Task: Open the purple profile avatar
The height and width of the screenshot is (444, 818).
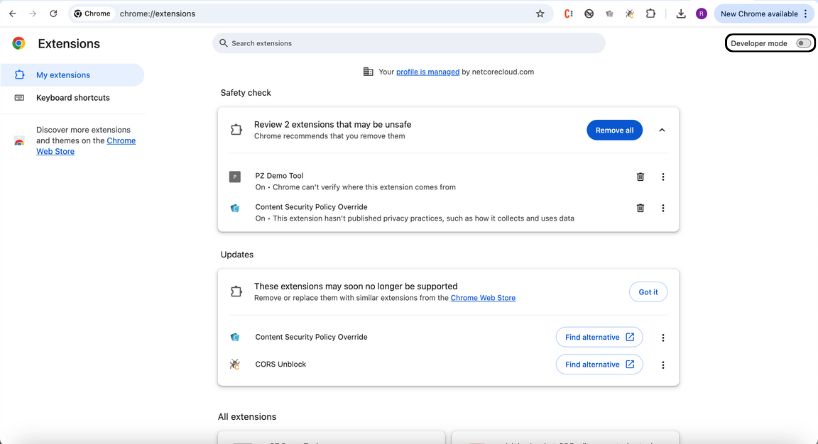Action: [x=701, y=14]
